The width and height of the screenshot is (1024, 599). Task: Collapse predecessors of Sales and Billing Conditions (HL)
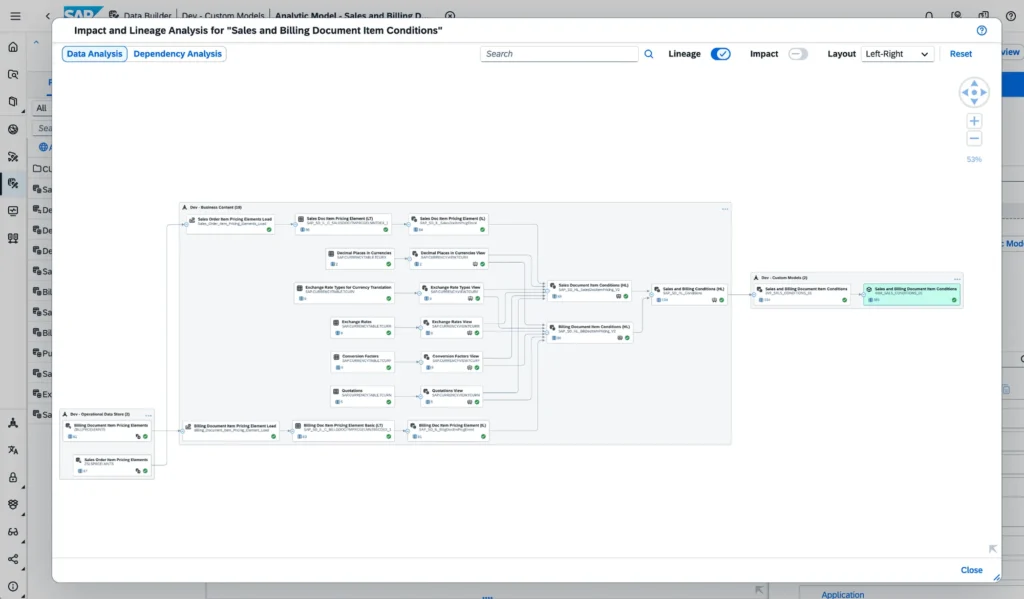point(650,294)
